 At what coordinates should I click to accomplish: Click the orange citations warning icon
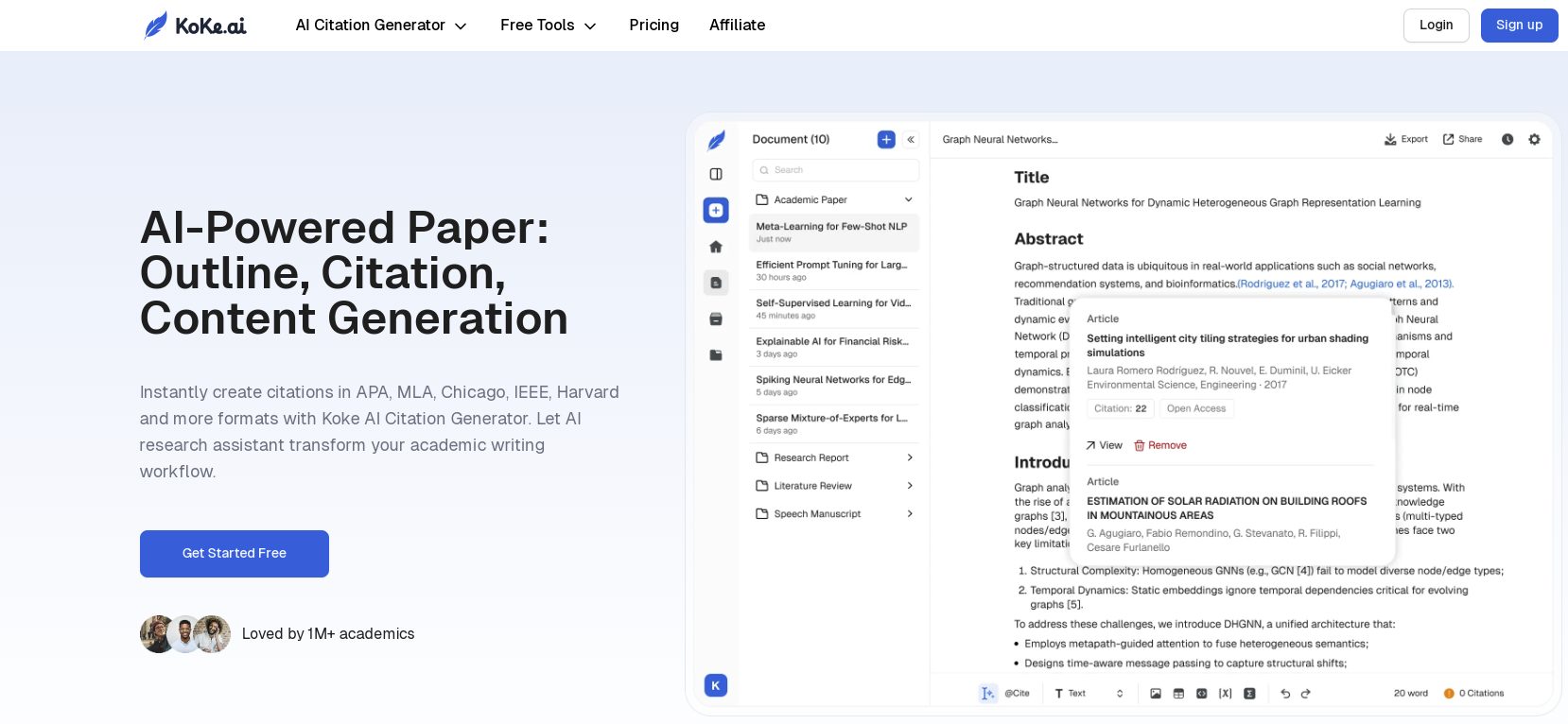tap(1449, 694)
